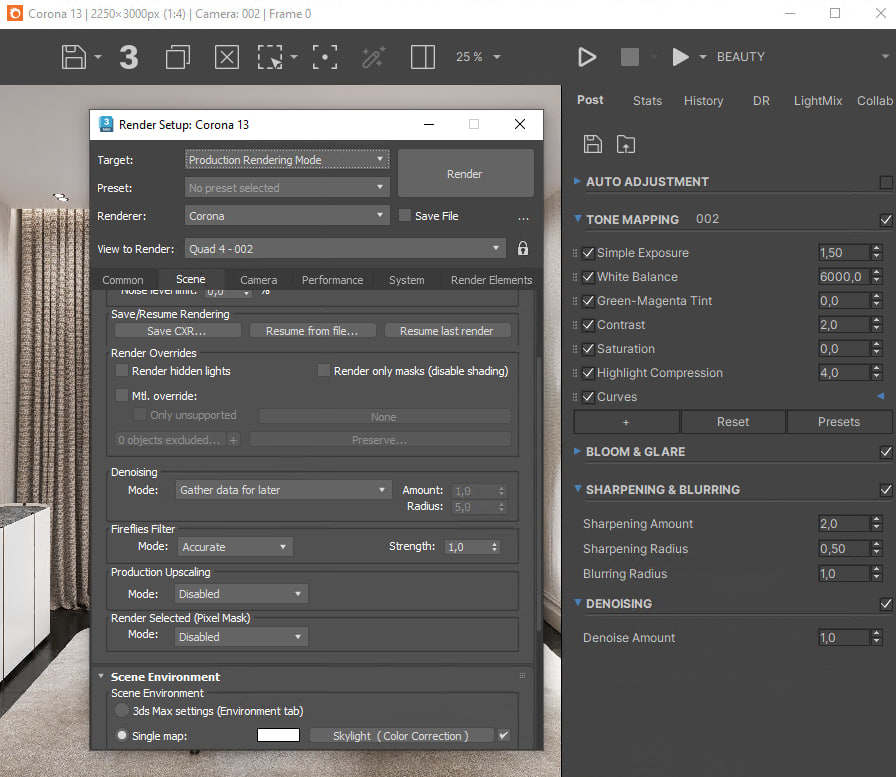Click the save image floppy icon in VFB toolbar
Viewport: 896px width, 777px height.
click(74, 57)
